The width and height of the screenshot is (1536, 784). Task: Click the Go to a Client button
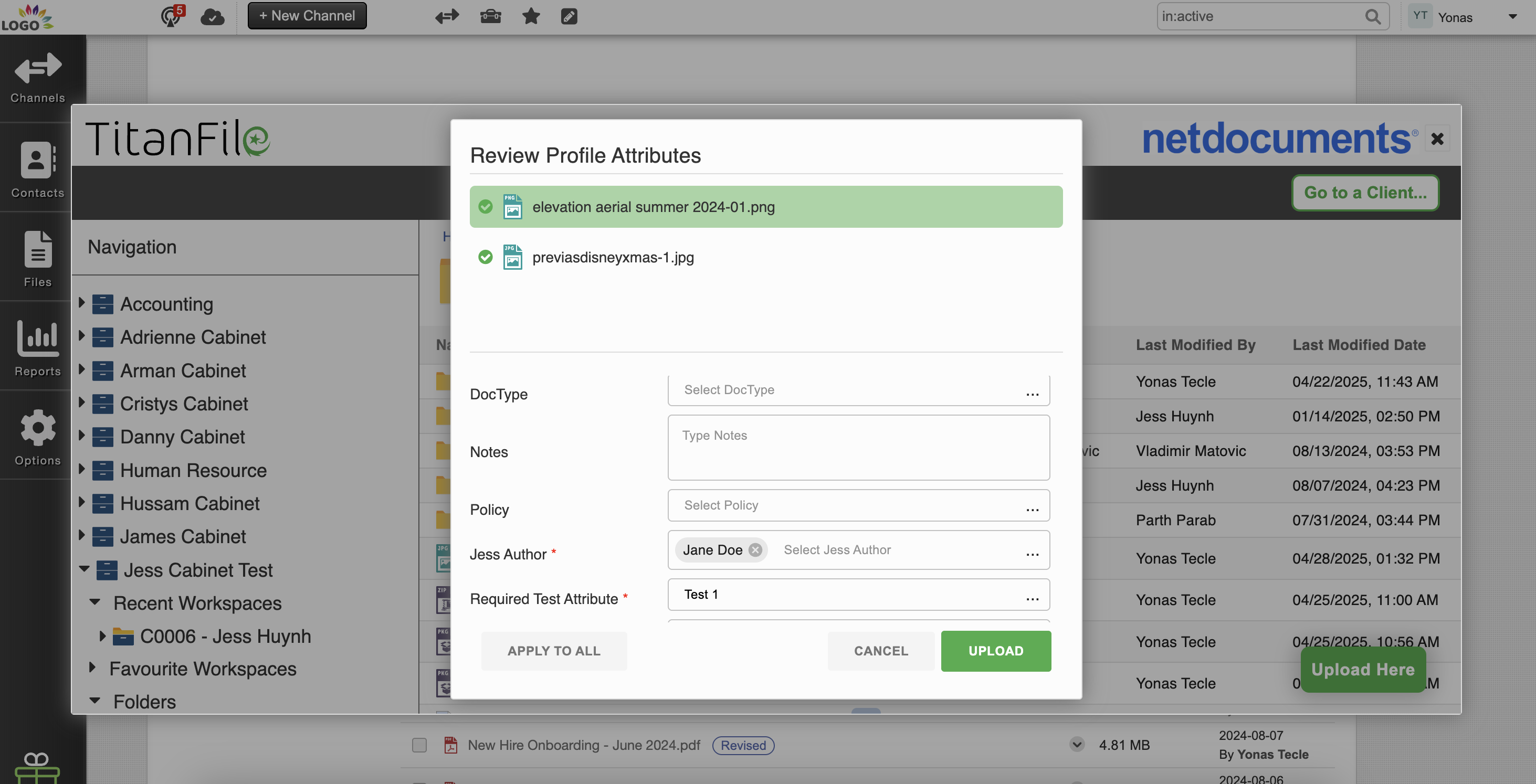pos(1365,193)
